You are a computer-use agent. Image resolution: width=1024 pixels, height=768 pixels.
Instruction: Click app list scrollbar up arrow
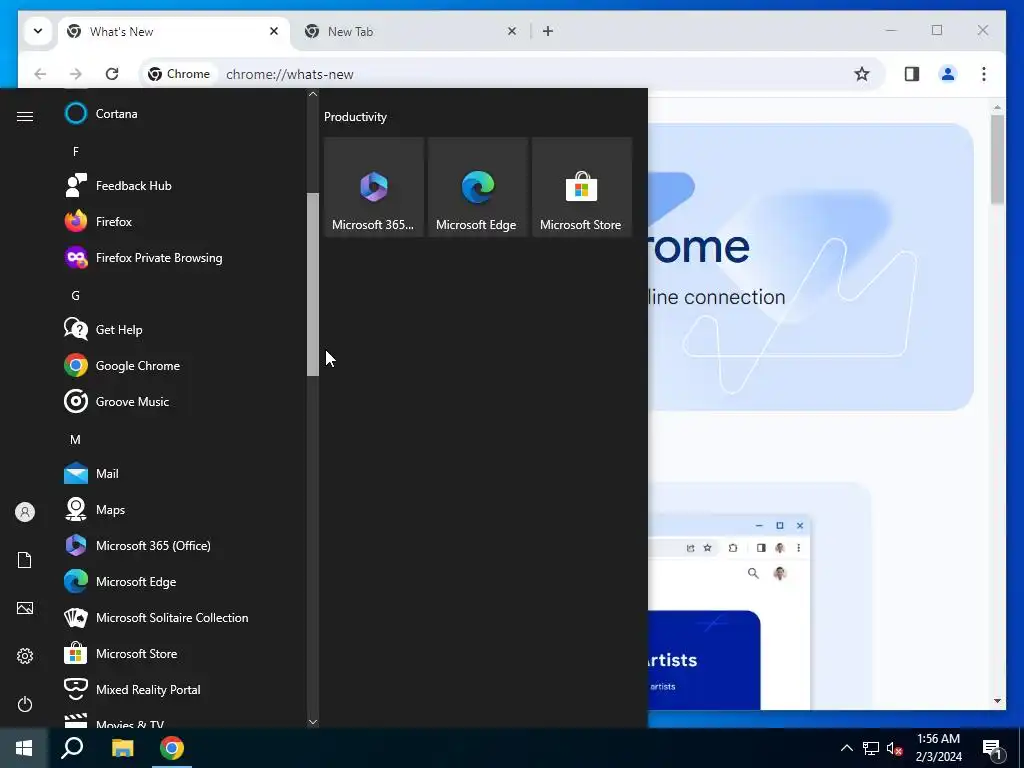[x=313, y=94]
